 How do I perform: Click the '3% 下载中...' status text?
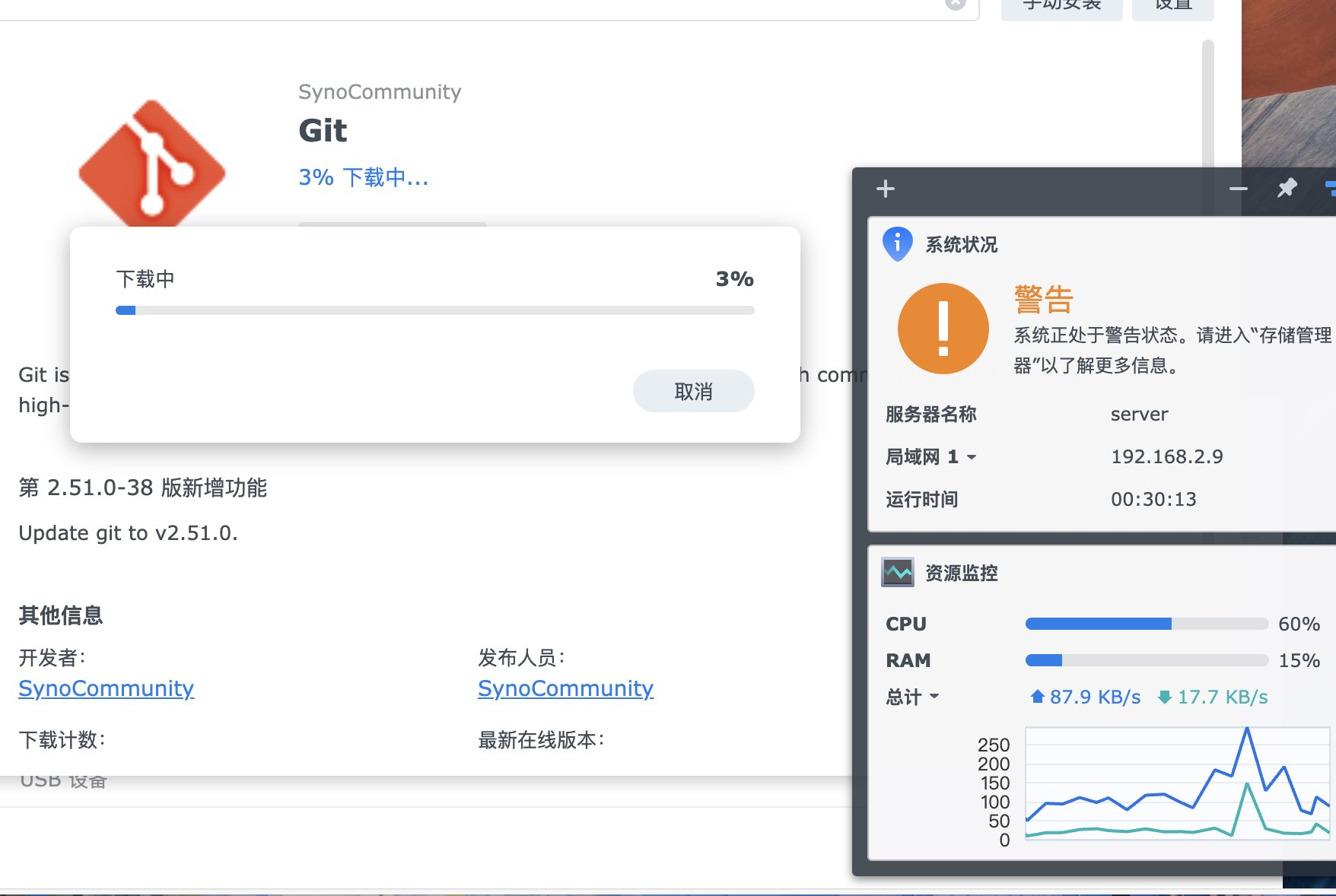(x=364, y=177)
